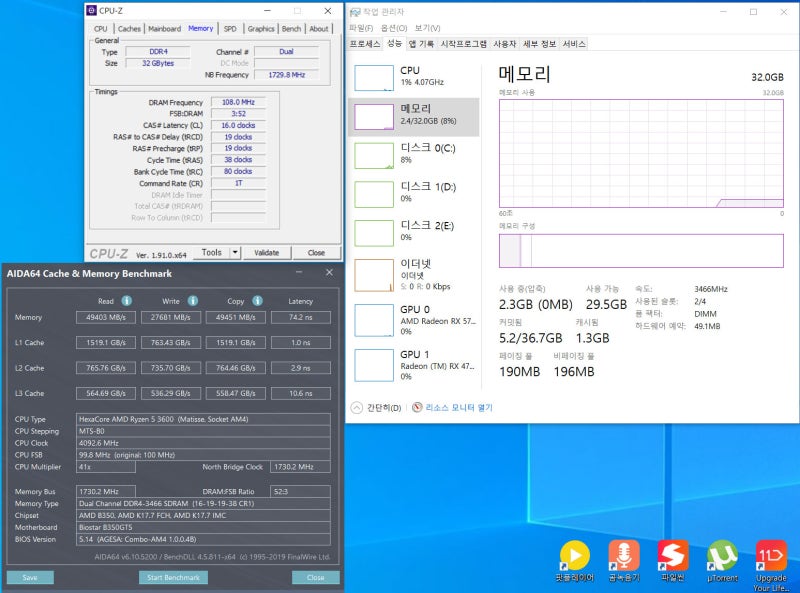Click Start Benchmark in AIDA64
The height and width of the screenshot is (593, 800).
coord(173,577)
